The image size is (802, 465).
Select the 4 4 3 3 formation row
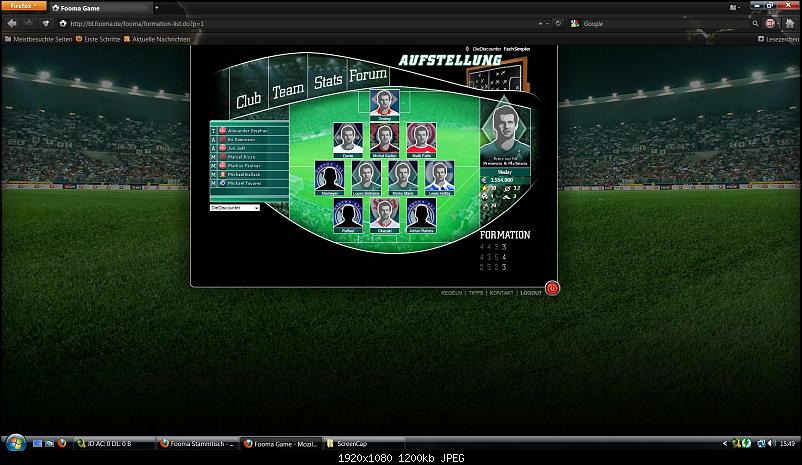pyautogui.click(x=493, y=246)
